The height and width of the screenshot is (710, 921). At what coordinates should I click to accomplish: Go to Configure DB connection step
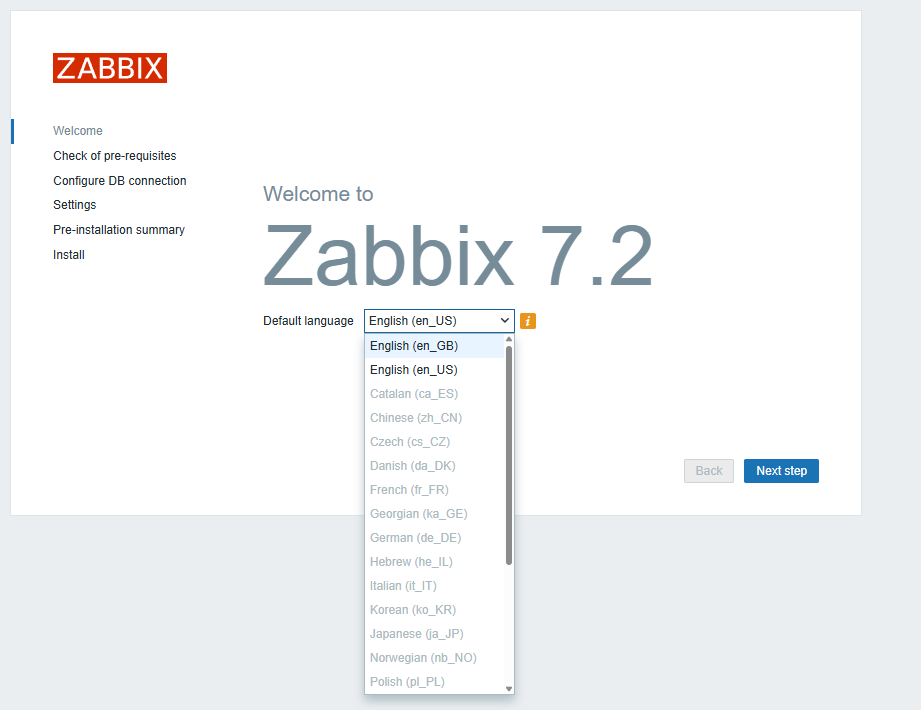(120, 181)
